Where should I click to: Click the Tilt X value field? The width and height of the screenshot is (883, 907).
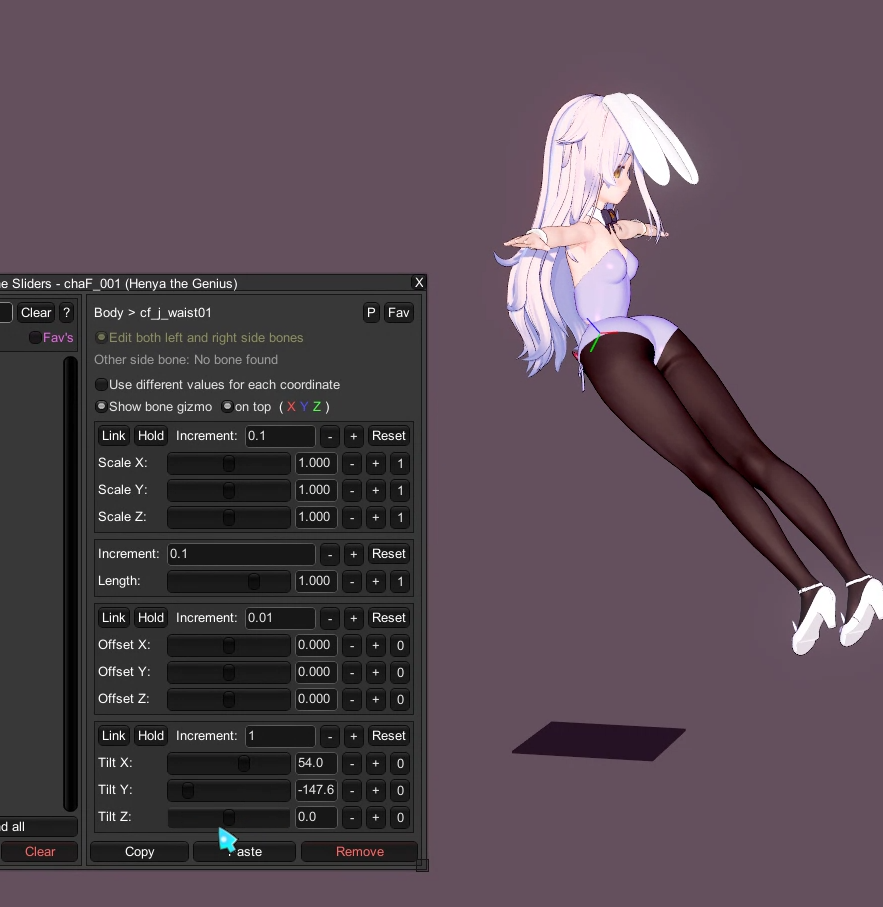click(316, 763)
